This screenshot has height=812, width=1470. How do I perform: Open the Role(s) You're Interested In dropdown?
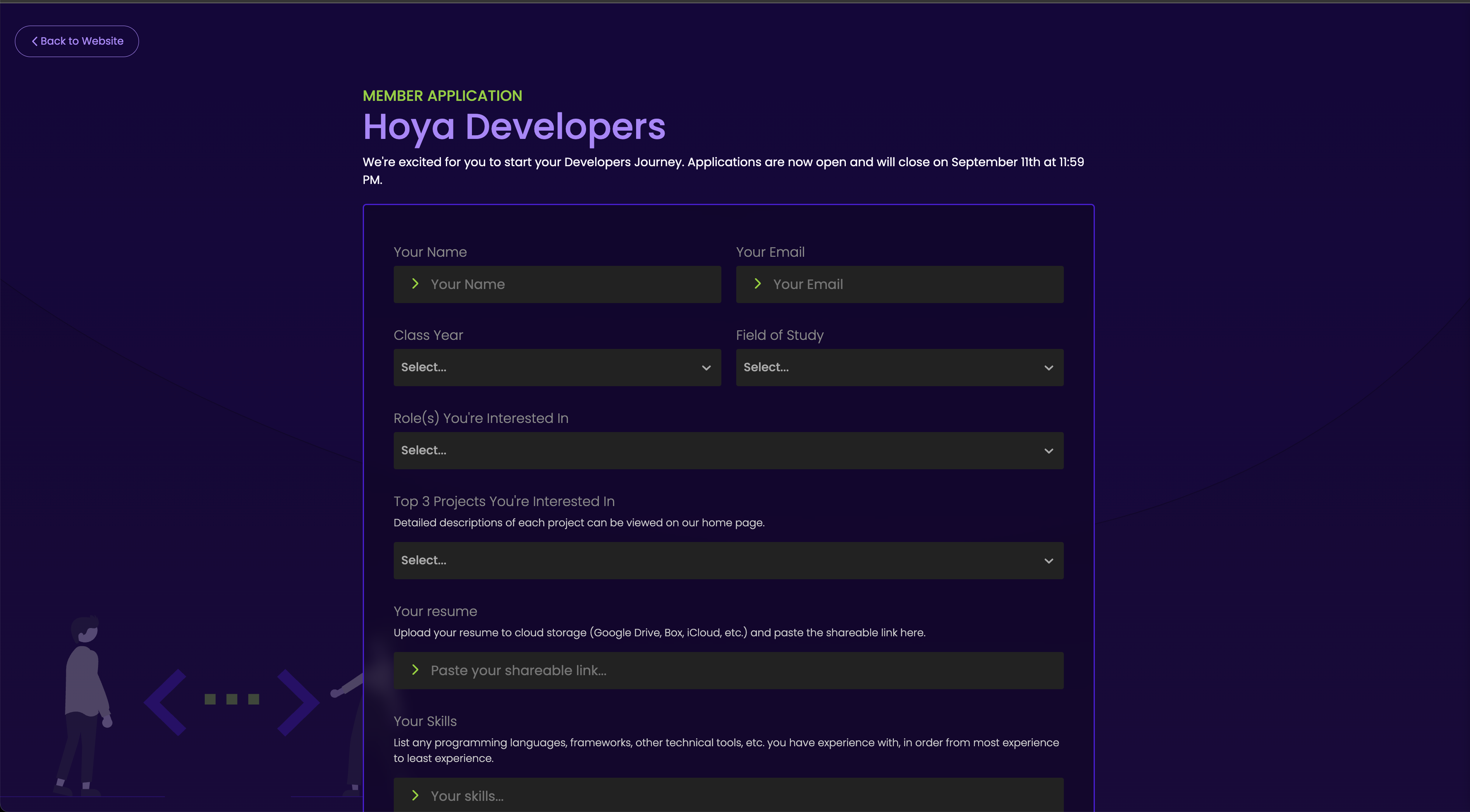(x=728, y=451)
